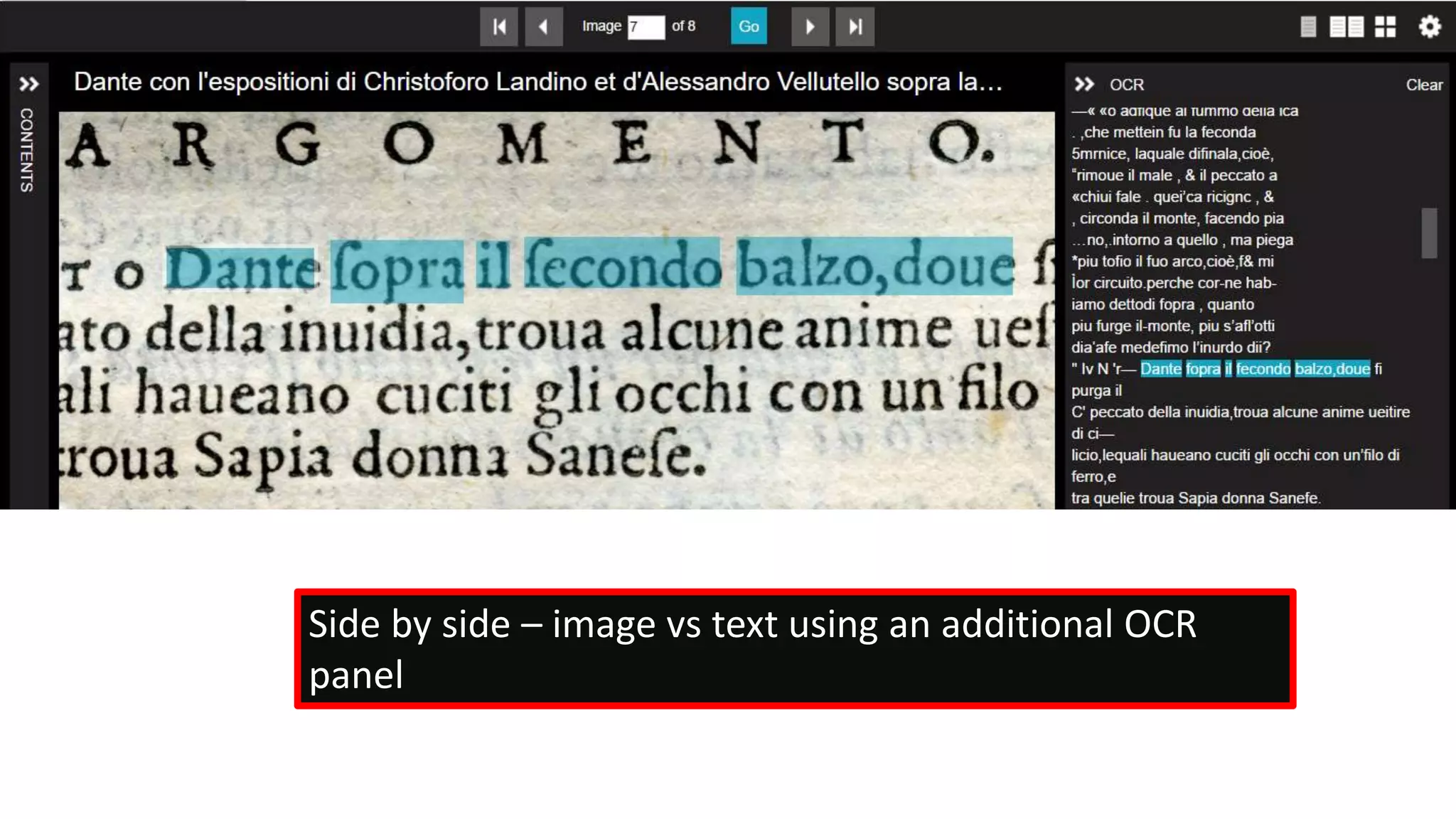Click the CONTENTS vertical label
The width and height of the screenshot is (1456, 819).
pos(26,150)
